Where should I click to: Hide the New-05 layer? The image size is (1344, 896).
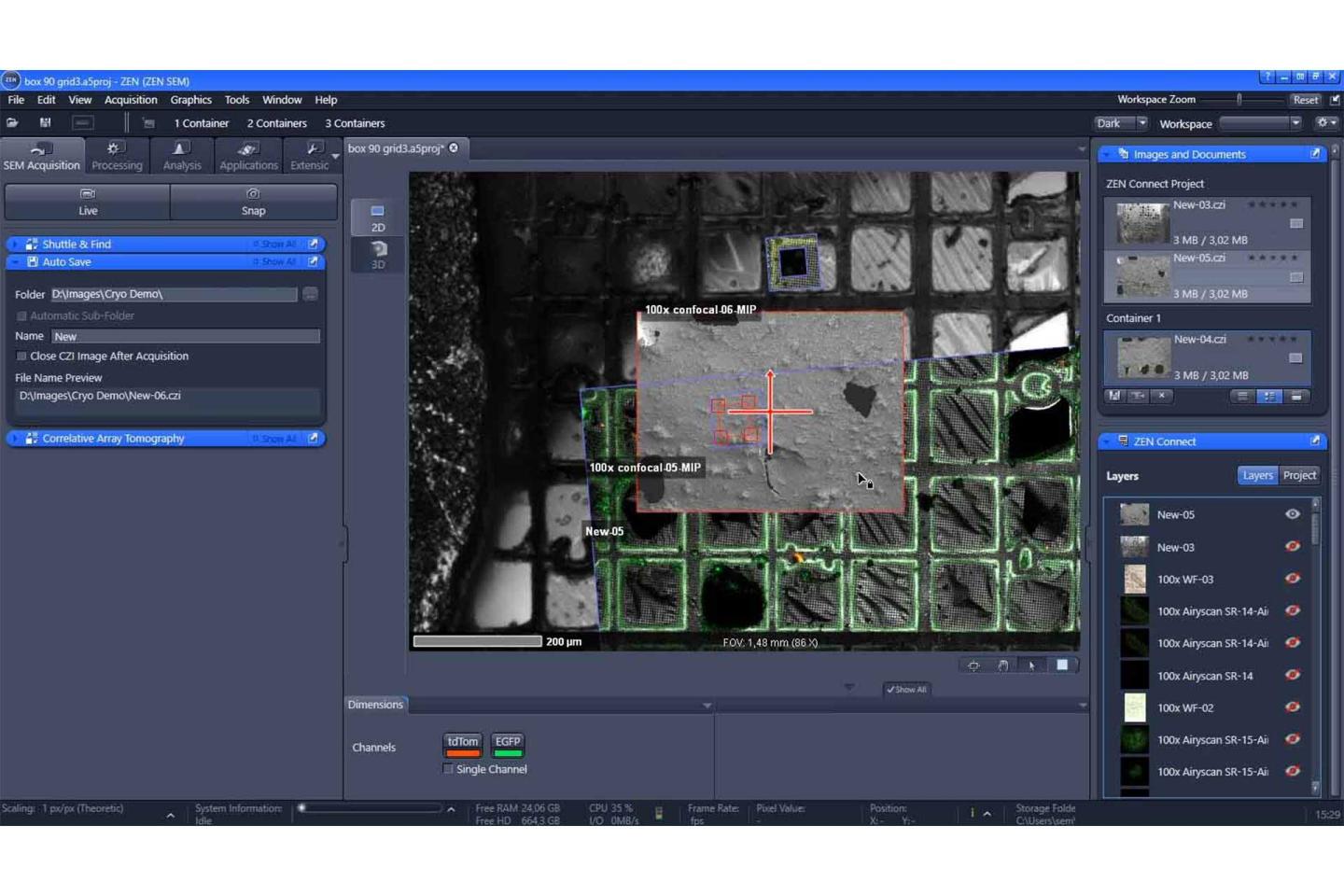[1293, 514]
